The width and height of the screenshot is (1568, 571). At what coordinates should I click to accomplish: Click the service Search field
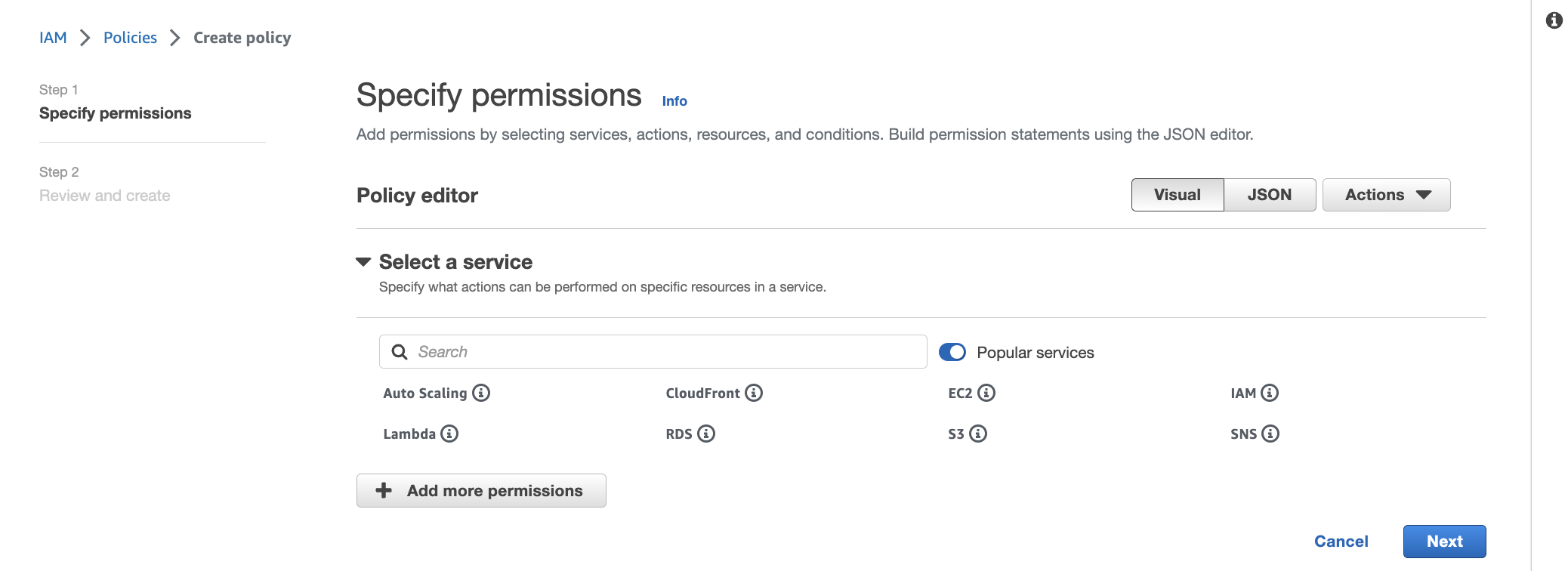click(653, 352)
